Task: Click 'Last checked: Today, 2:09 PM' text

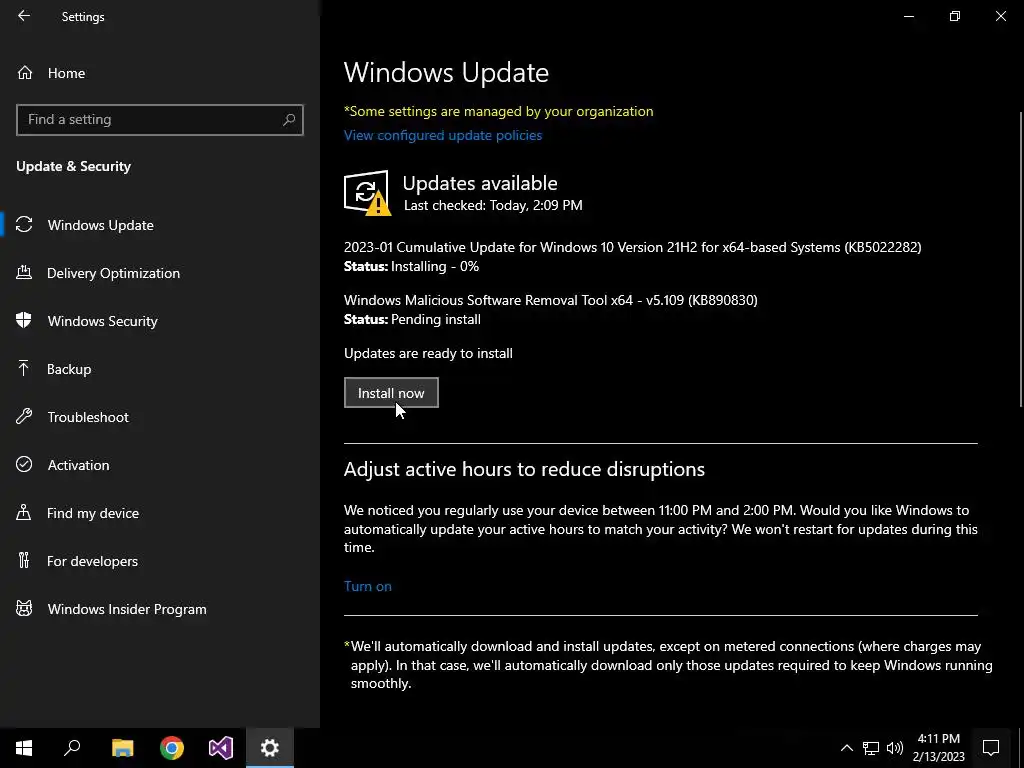Action: pyautogui.click(x=493, y=205)
